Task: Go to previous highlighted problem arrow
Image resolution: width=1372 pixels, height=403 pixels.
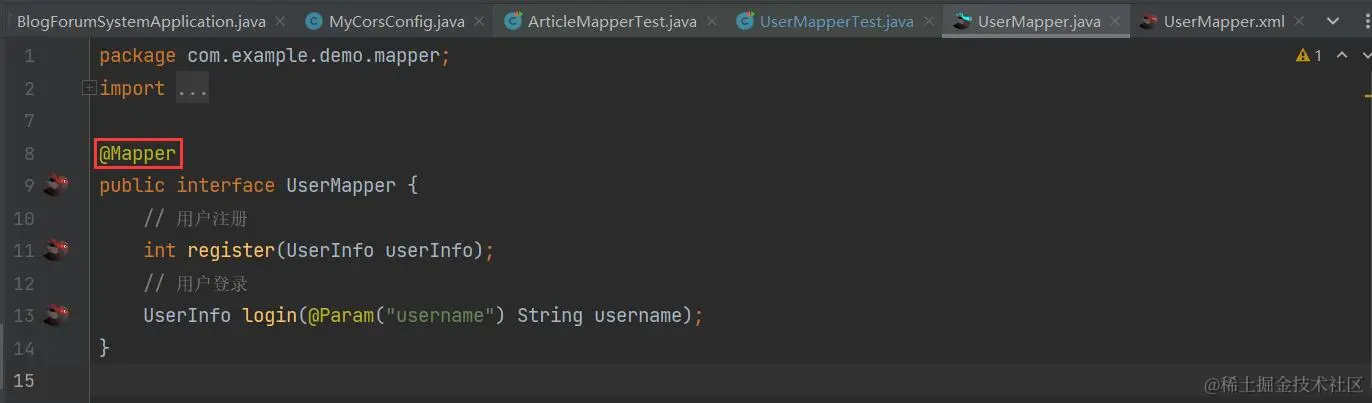Action: click(x=1341, y=56)
